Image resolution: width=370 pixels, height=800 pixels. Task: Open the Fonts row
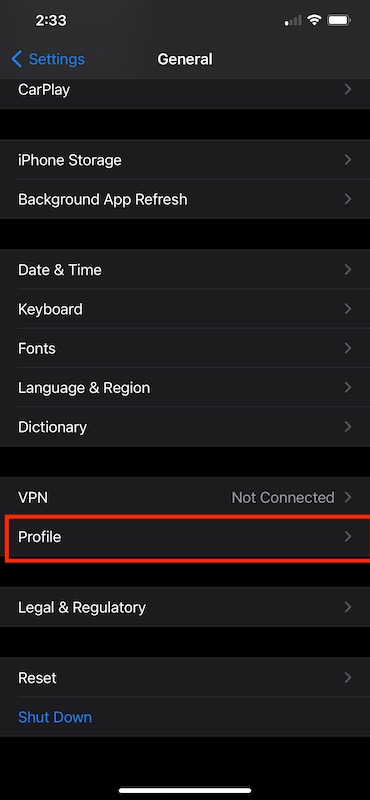(x=185, y=348)
